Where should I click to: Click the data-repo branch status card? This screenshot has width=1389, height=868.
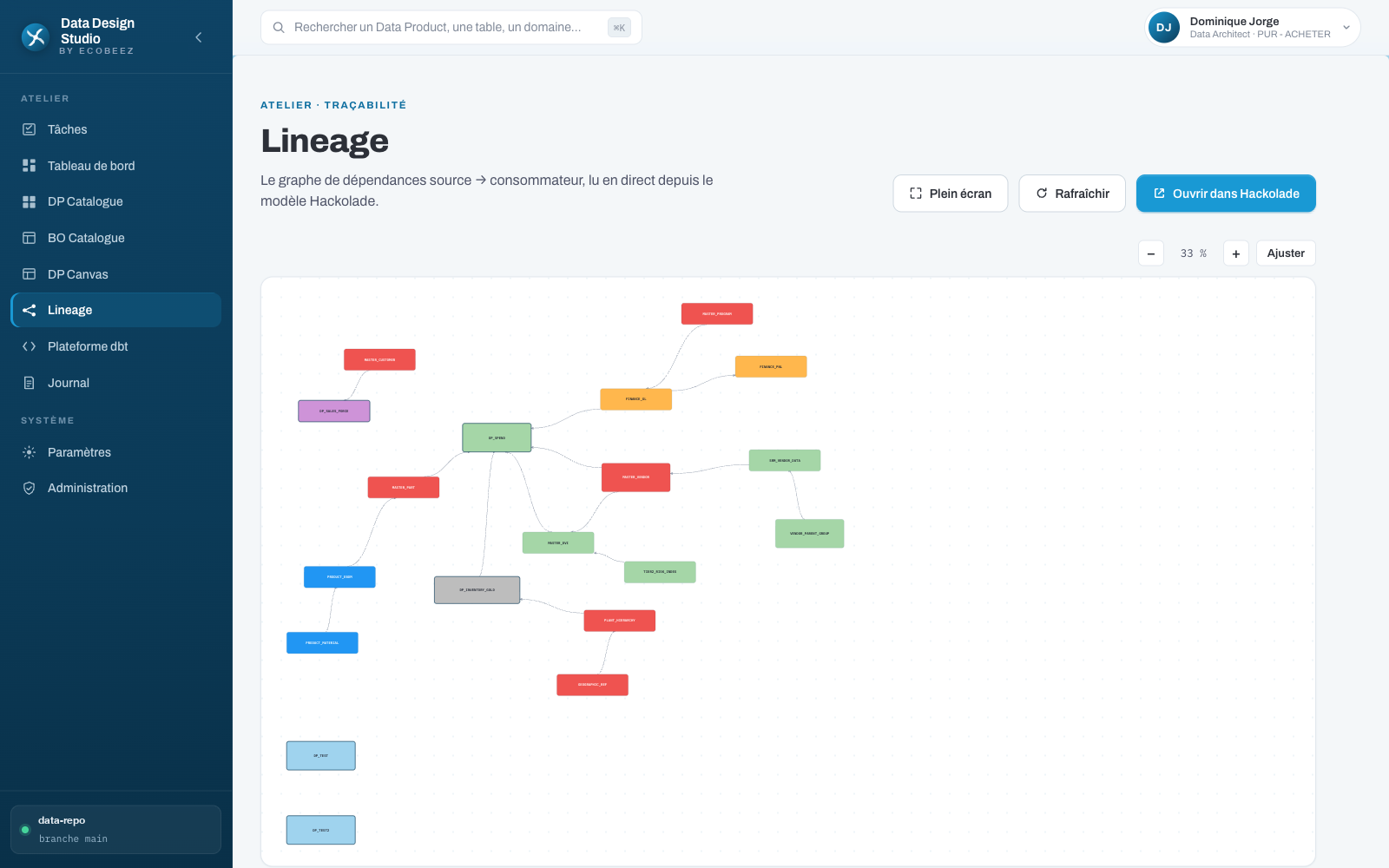click(x=115, y=830)
